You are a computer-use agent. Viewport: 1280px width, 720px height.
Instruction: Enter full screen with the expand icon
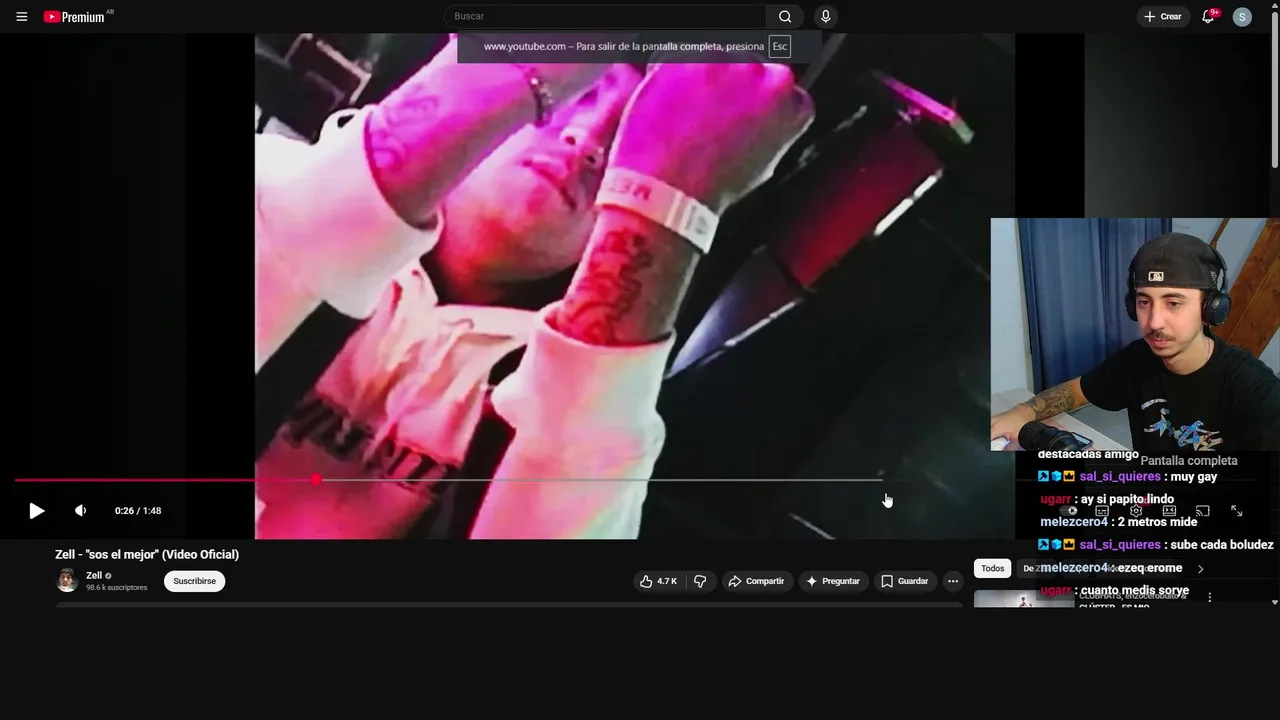1237,511
